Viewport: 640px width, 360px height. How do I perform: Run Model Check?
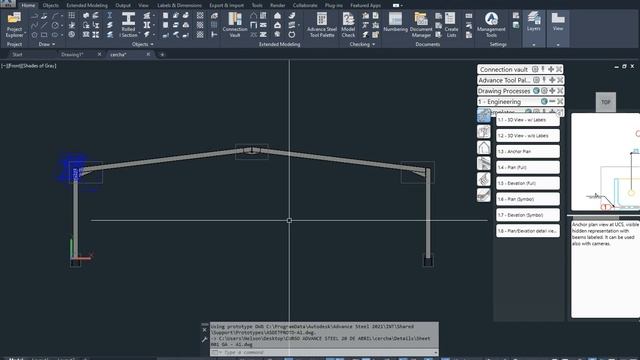coord(348,25)
